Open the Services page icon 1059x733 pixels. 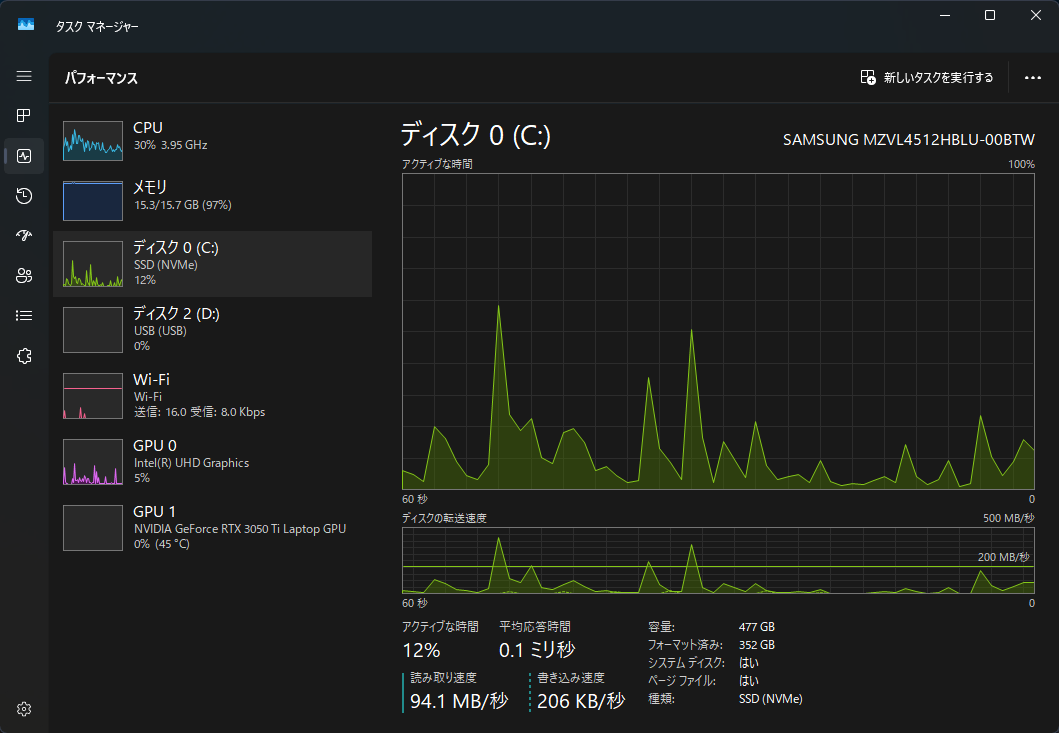[24, 356]
